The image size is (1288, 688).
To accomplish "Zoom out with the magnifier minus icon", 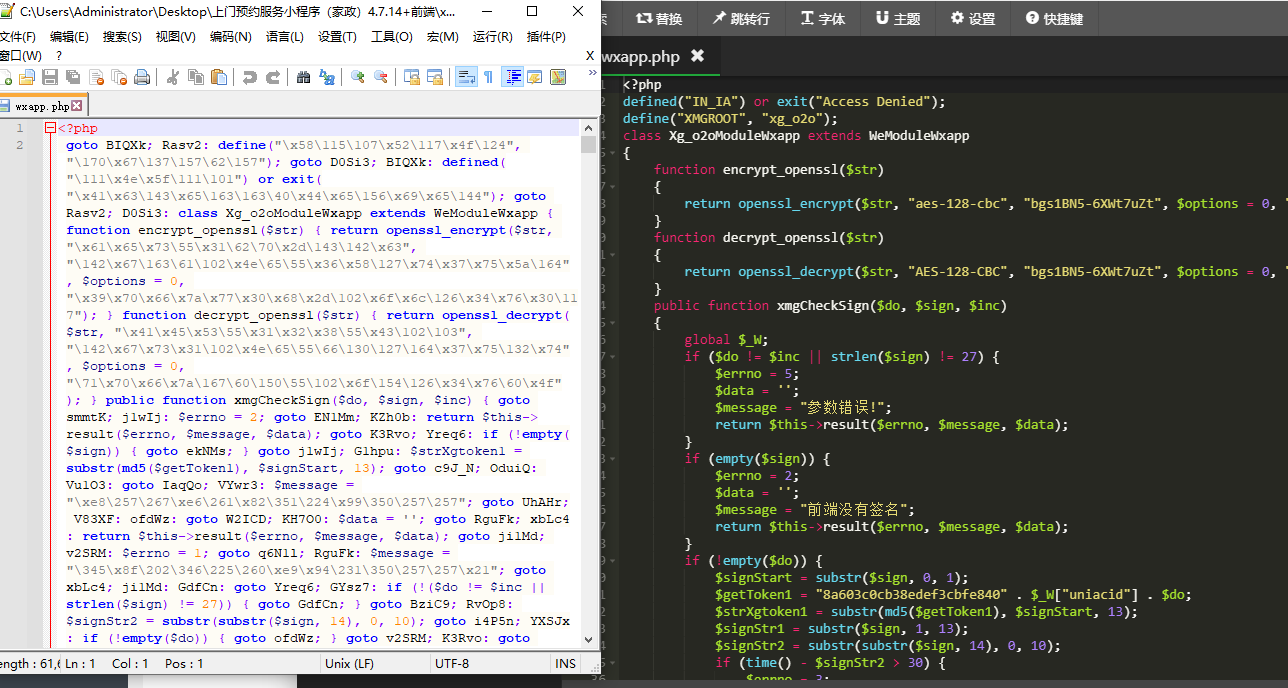I will tap(381, 77).
